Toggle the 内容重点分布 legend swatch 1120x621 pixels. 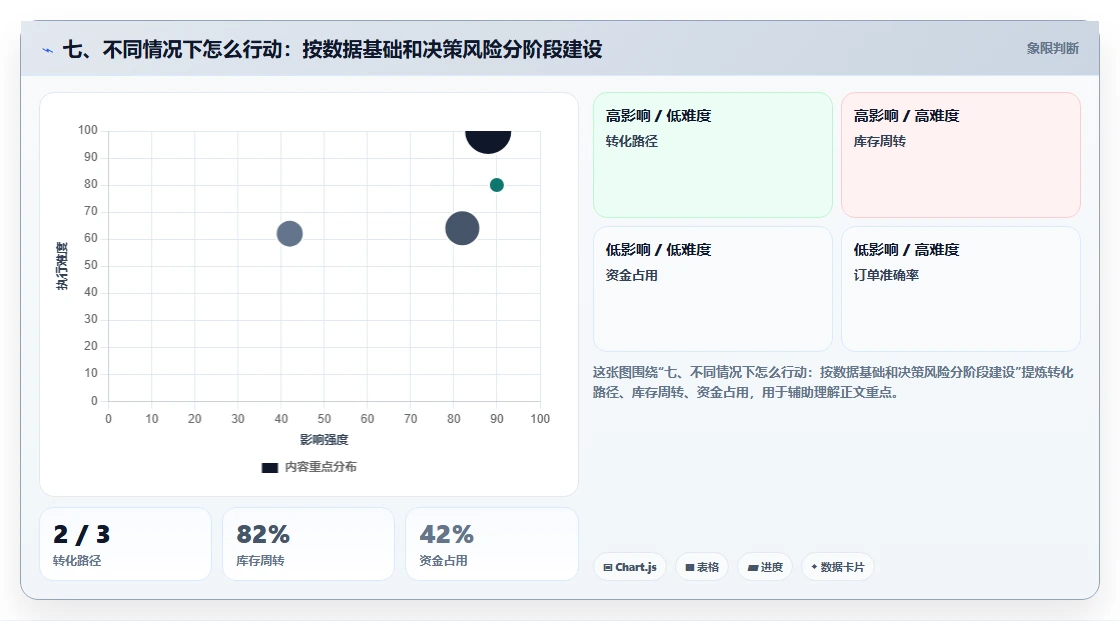(269, 467)
